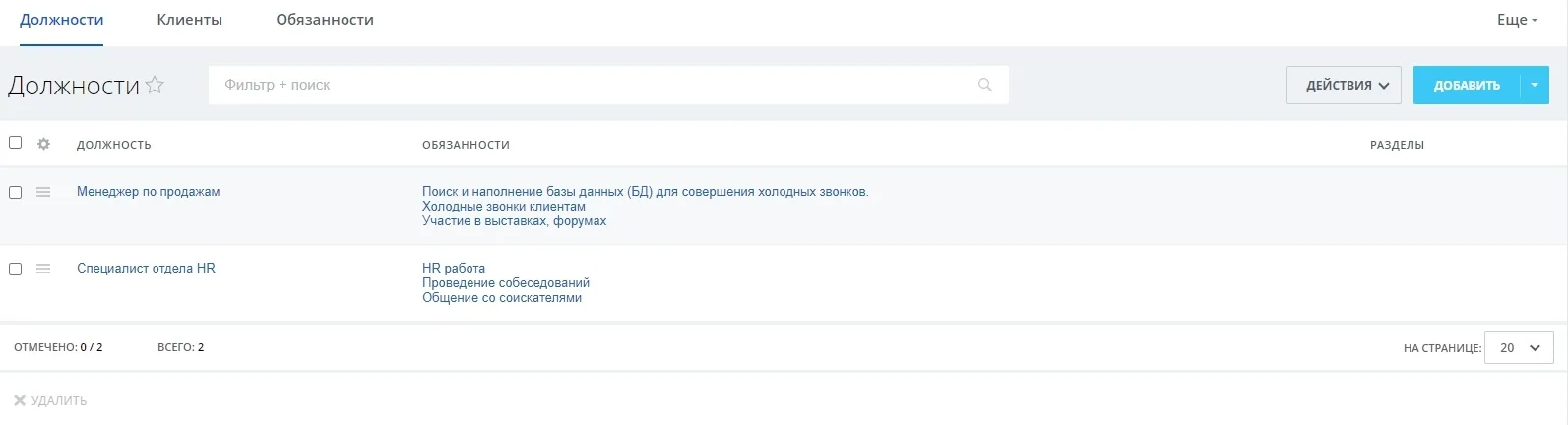Open duty Проведение собеседований
The image size is (1568, 425).
(506, 283)
